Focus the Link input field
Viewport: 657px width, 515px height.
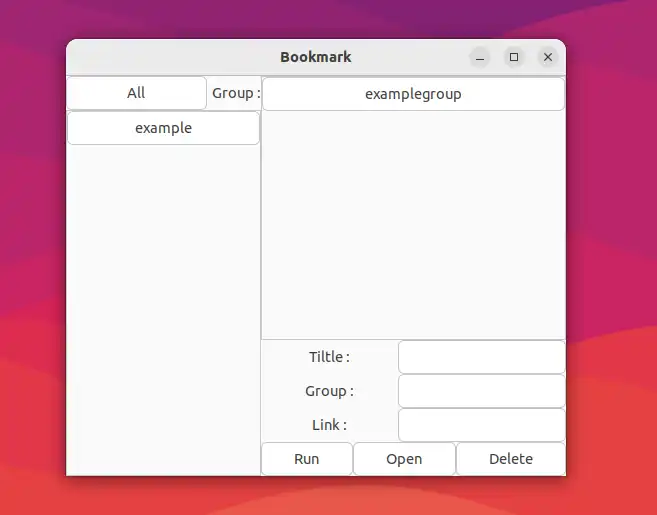point(481,425)
